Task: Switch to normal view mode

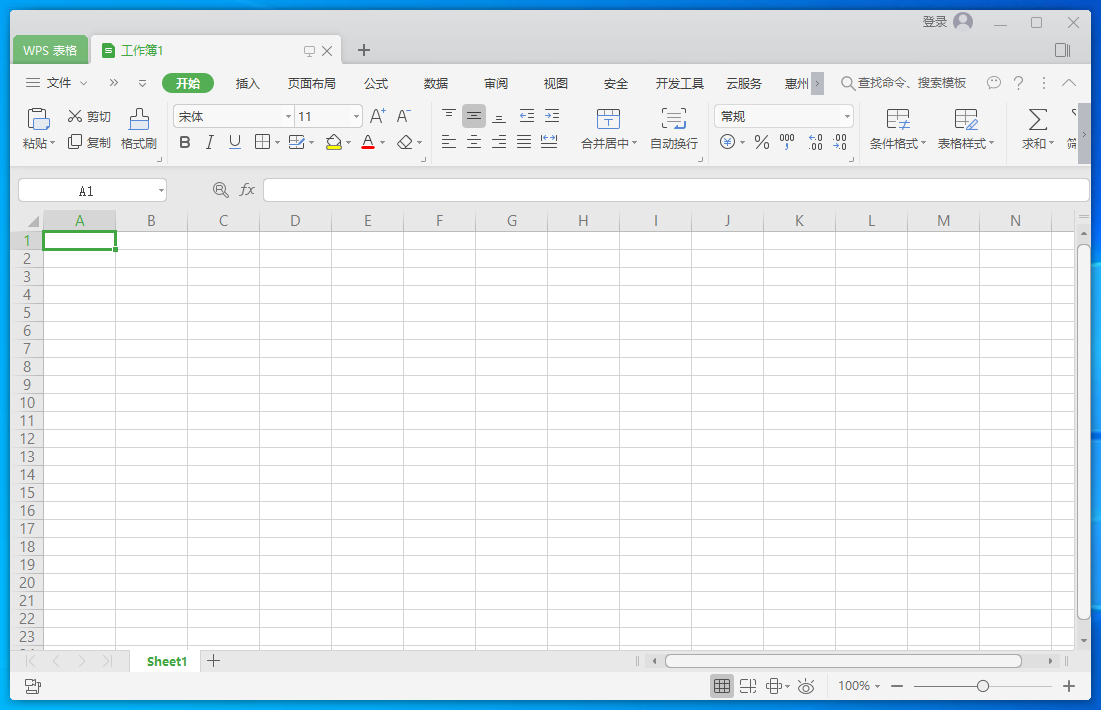Action: pos(722,686)
